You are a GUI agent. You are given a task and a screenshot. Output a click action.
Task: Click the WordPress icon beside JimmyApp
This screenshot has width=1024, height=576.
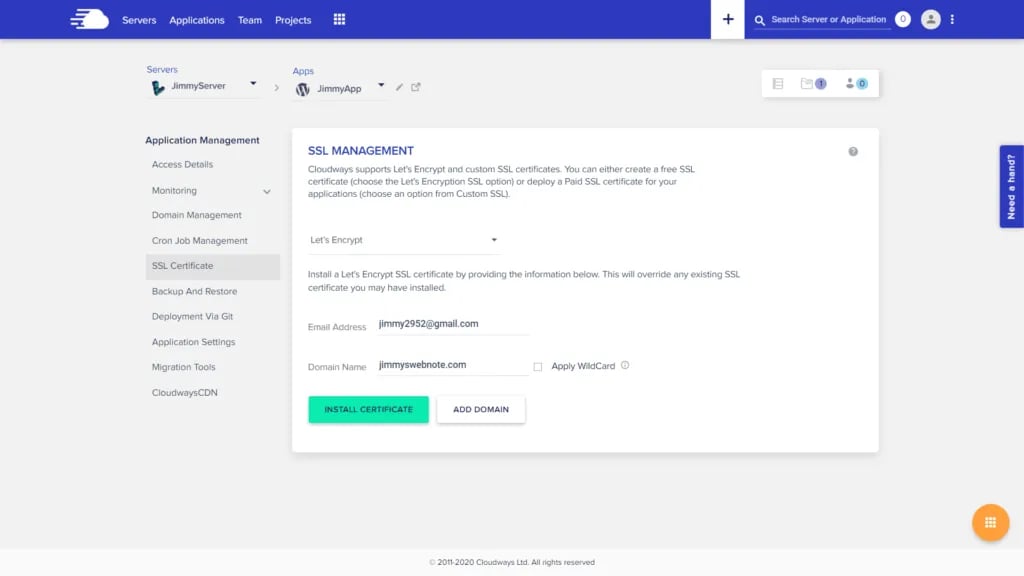click(x=302, y=89)
